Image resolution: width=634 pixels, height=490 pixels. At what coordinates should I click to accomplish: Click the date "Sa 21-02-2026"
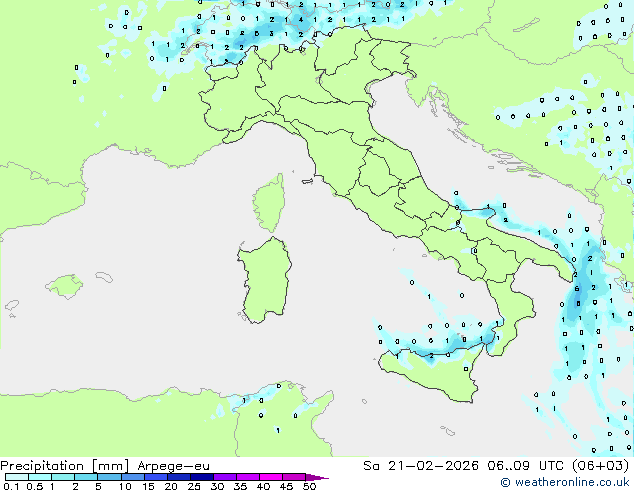[421, 466]
